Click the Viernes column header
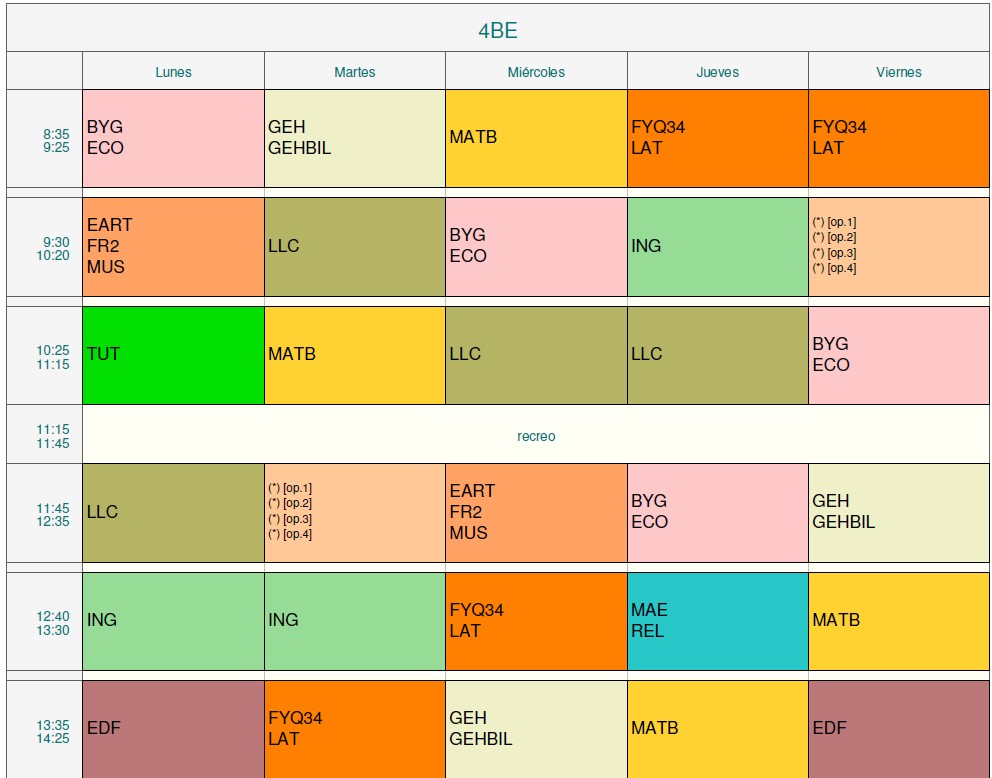The image size is (992, 778). pos(898,72)
